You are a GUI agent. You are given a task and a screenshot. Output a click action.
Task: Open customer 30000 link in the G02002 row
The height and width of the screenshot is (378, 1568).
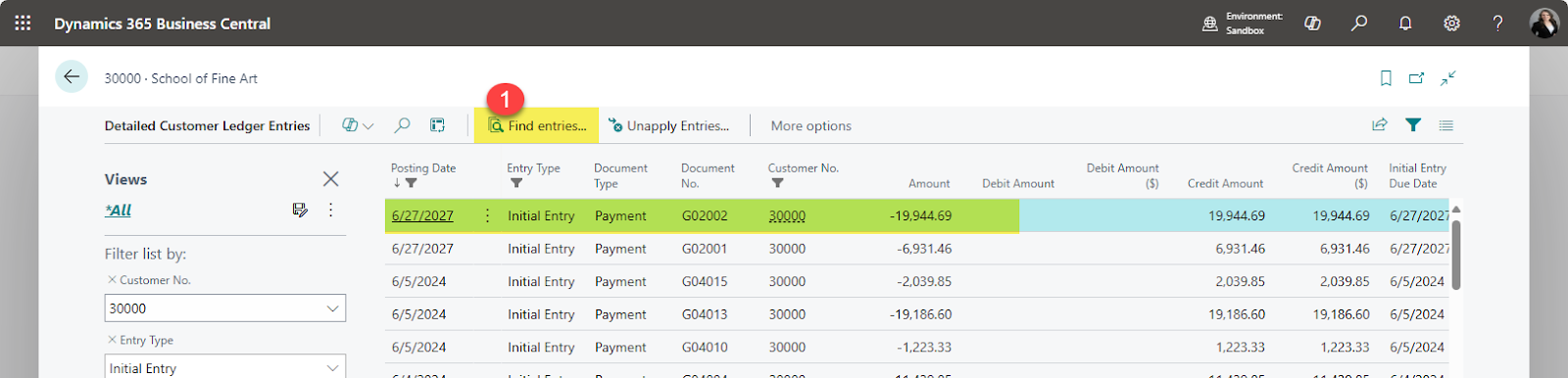787,215
